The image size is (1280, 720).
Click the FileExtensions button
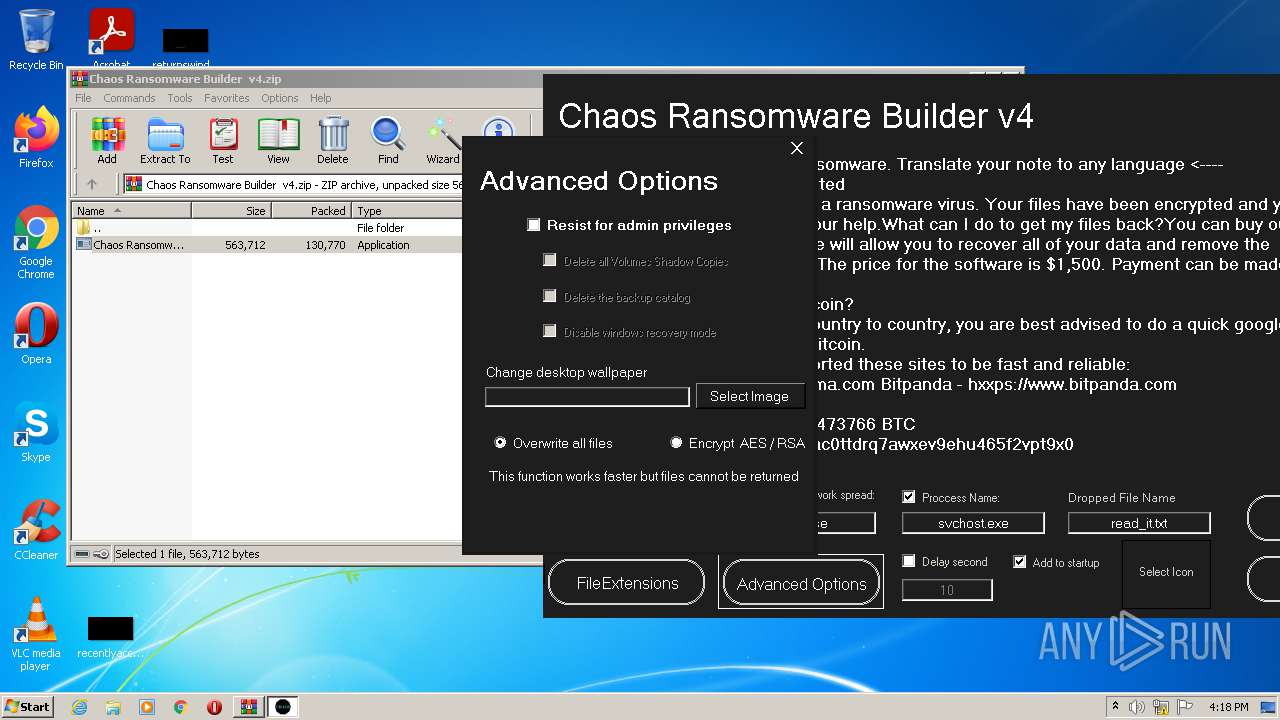pyautogui.click(x=627, y=583)
